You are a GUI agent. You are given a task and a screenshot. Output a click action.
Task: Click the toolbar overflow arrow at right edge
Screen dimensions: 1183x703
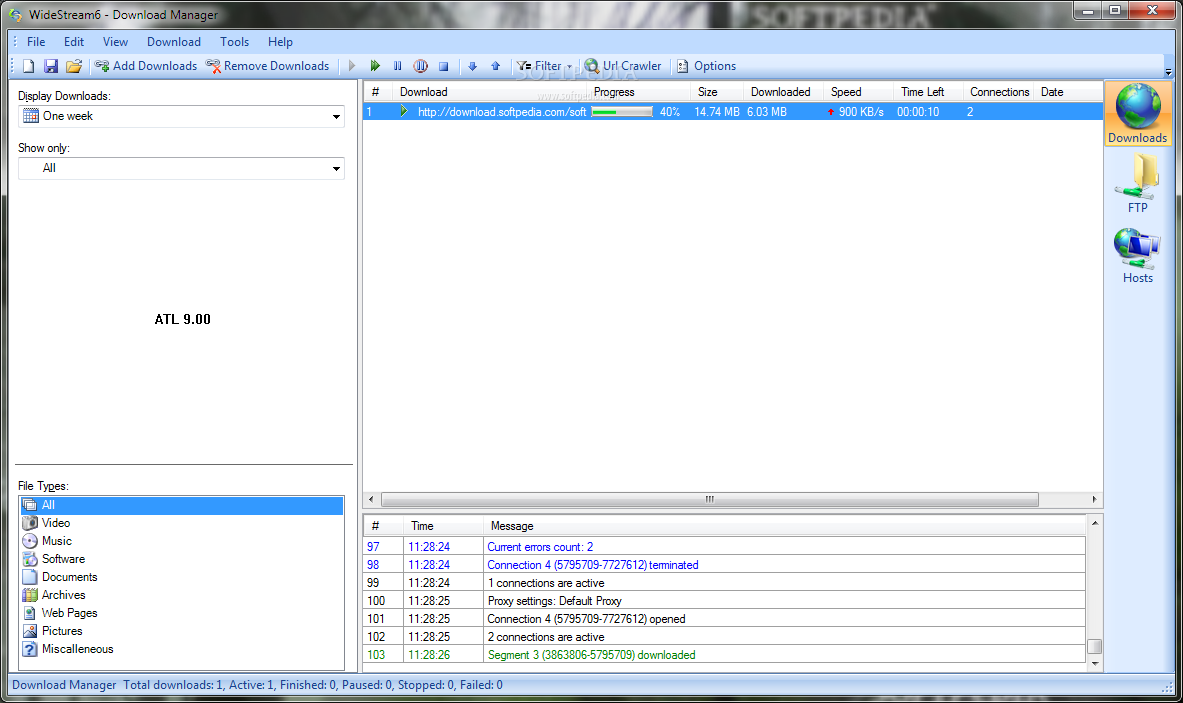point(1168,72)
